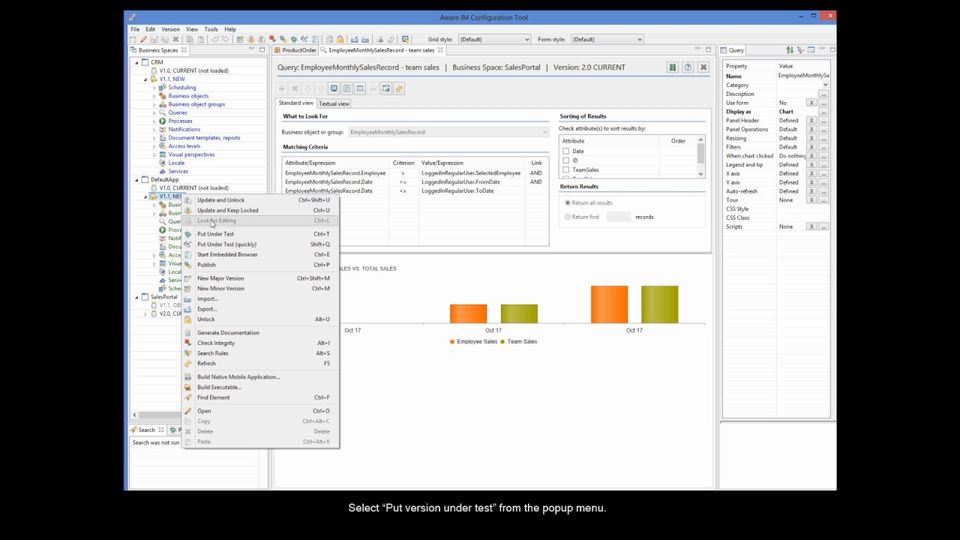This screenshot has height=540, width=960.
Task: Click the question mark help icon in query header
Action: coord(688,67)
